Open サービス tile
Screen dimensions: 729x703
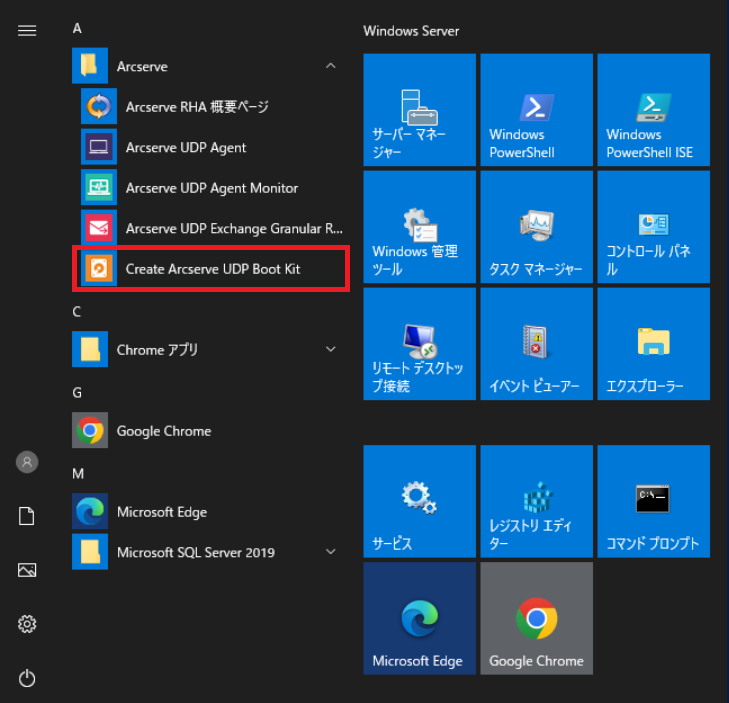pos(419,501)
